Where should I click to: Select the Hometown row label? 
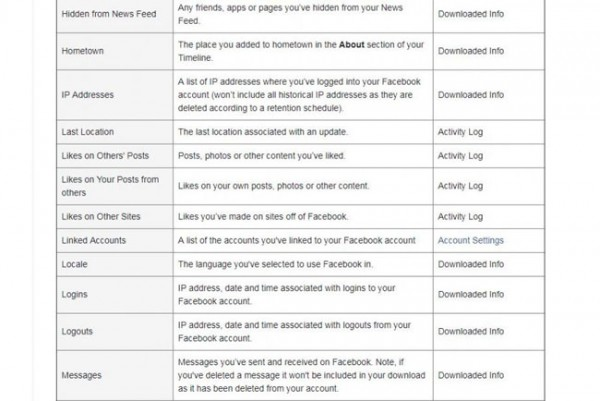coord(87,50)
